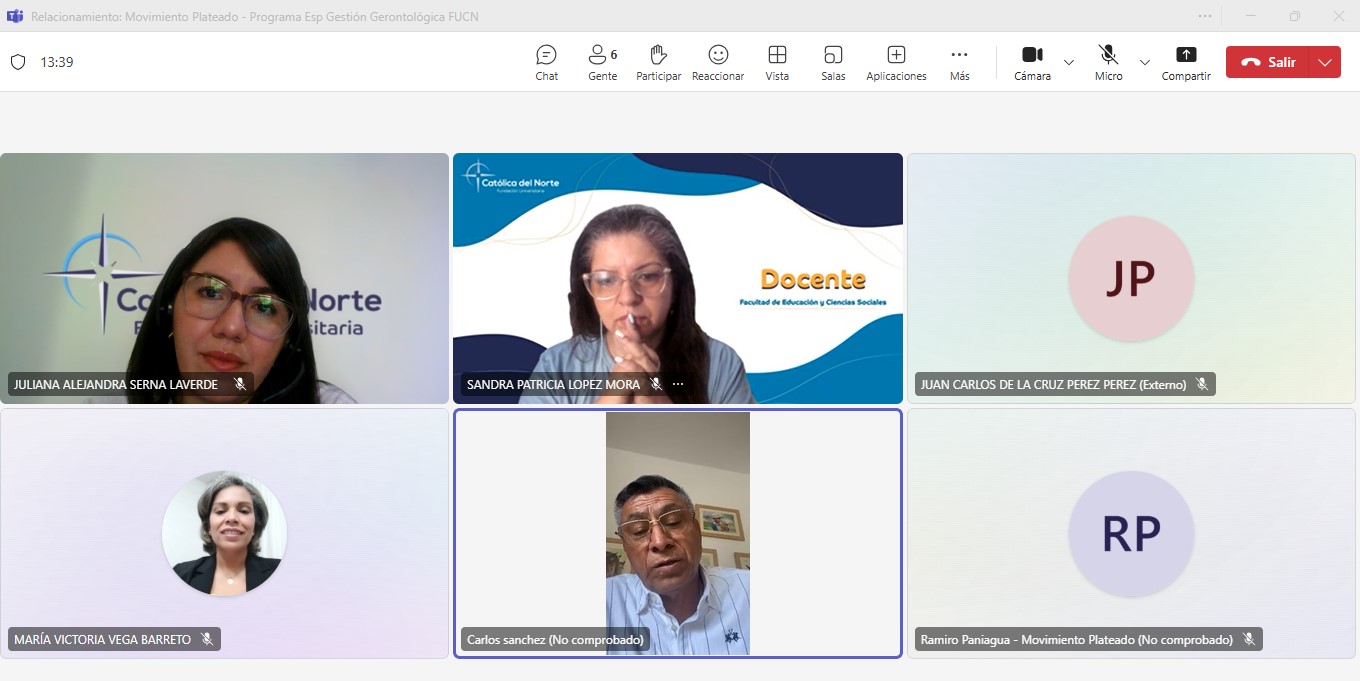This screenshot has width=1360, height=681.
Task: Expand camera options dropdown arrow
Action: pos(1069,62)
